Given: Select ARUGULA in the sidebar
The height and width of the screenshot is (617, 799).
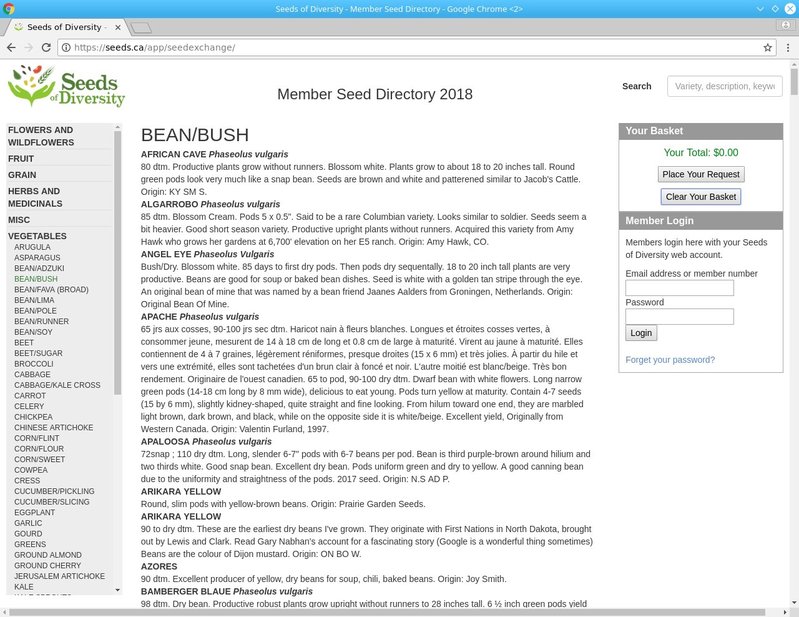Looking at the screenshot, I should (x=32, y=247).
